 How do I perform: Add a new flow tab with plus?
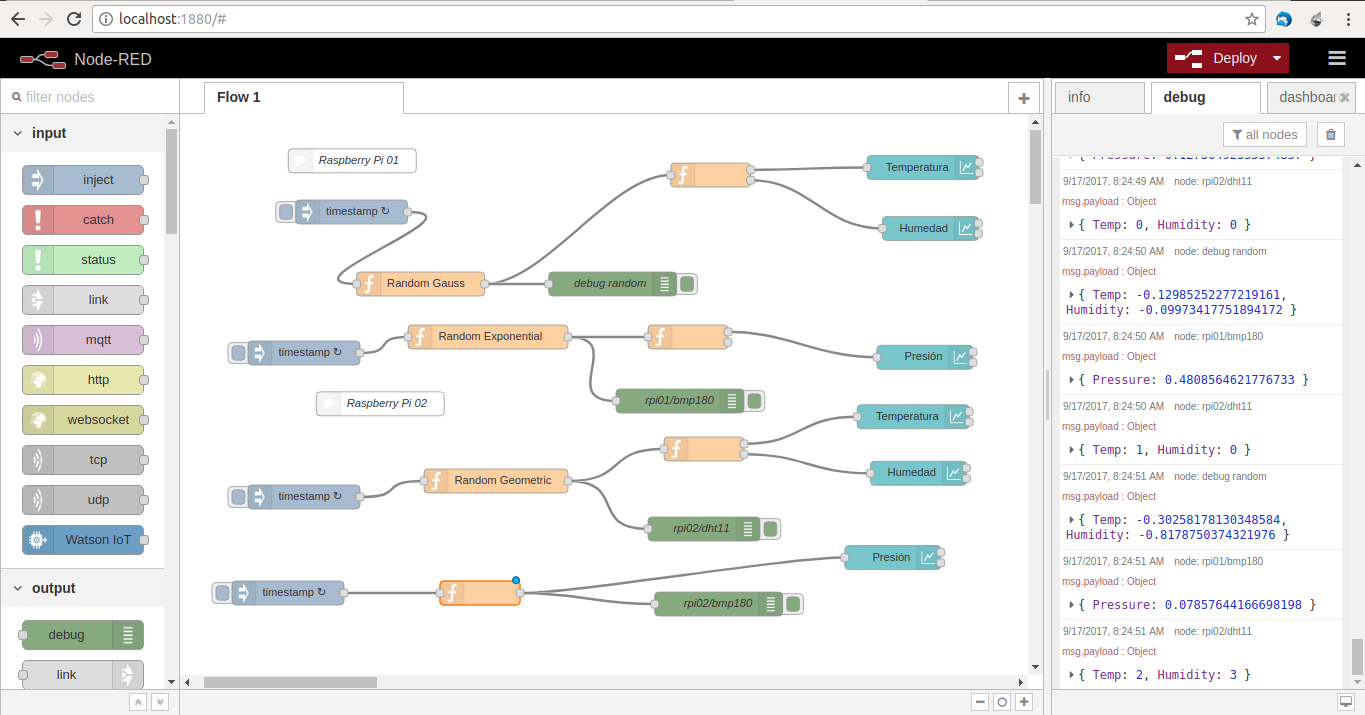click(x=1023, y=98)
